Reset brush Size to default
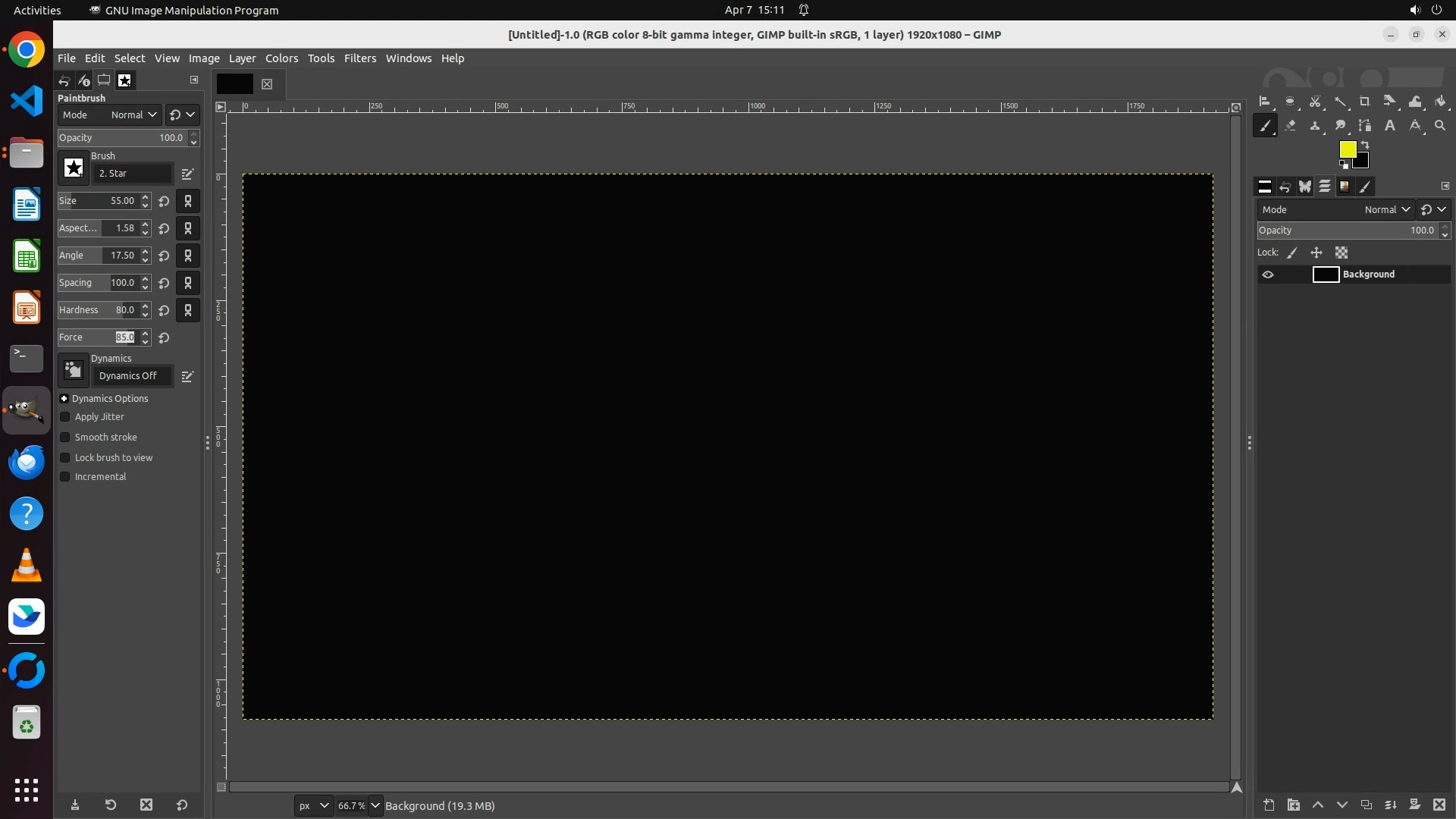The height and width of the screenshot is (819, 1456). tap(164, 202)
